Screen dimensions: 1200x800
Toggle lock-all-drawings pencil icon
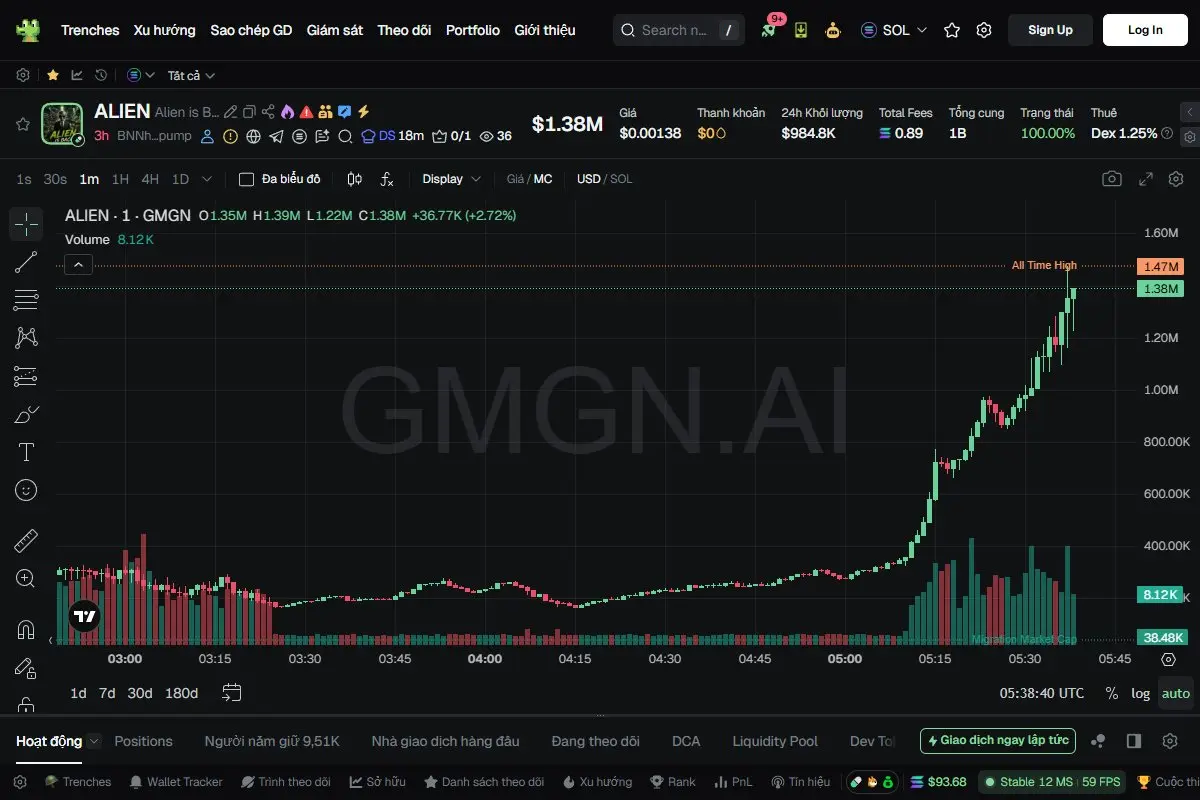pyautogui.click(x=26, y=668)
